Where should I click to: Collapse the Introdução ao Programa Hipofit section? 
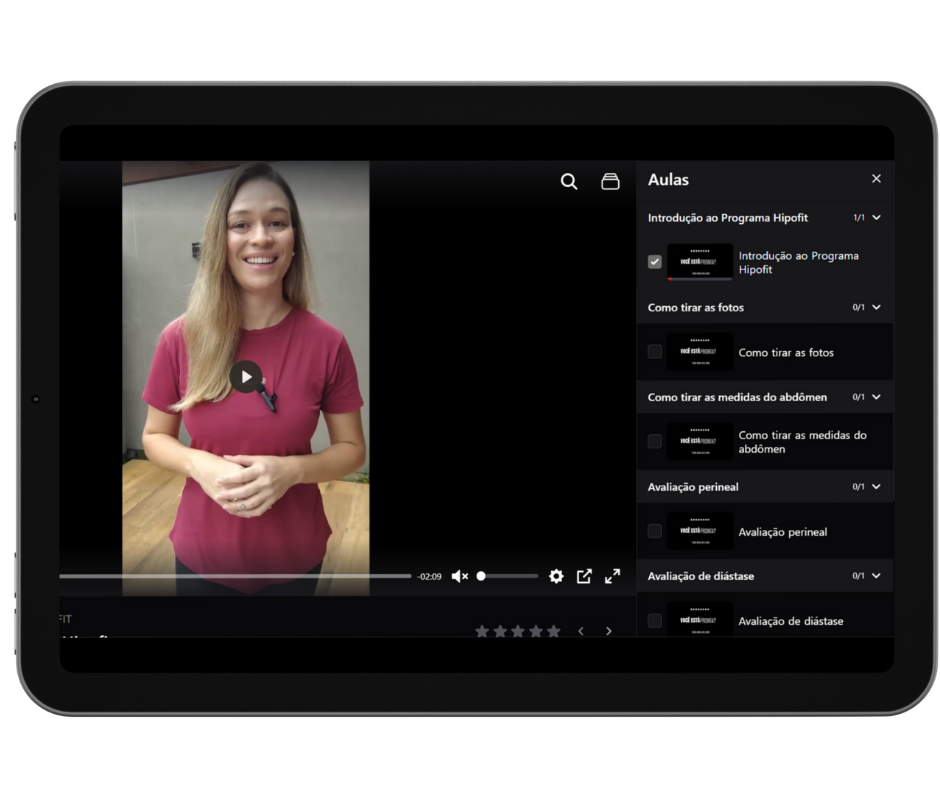click(876, 217)
